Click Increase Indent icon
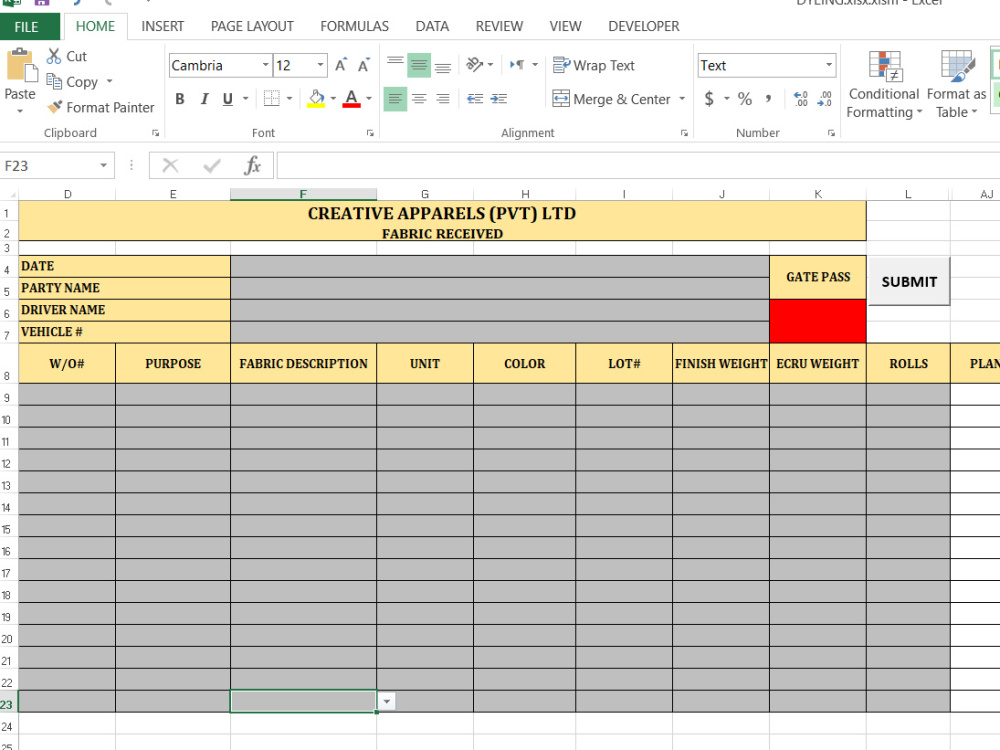 click(x=499, y=99)
